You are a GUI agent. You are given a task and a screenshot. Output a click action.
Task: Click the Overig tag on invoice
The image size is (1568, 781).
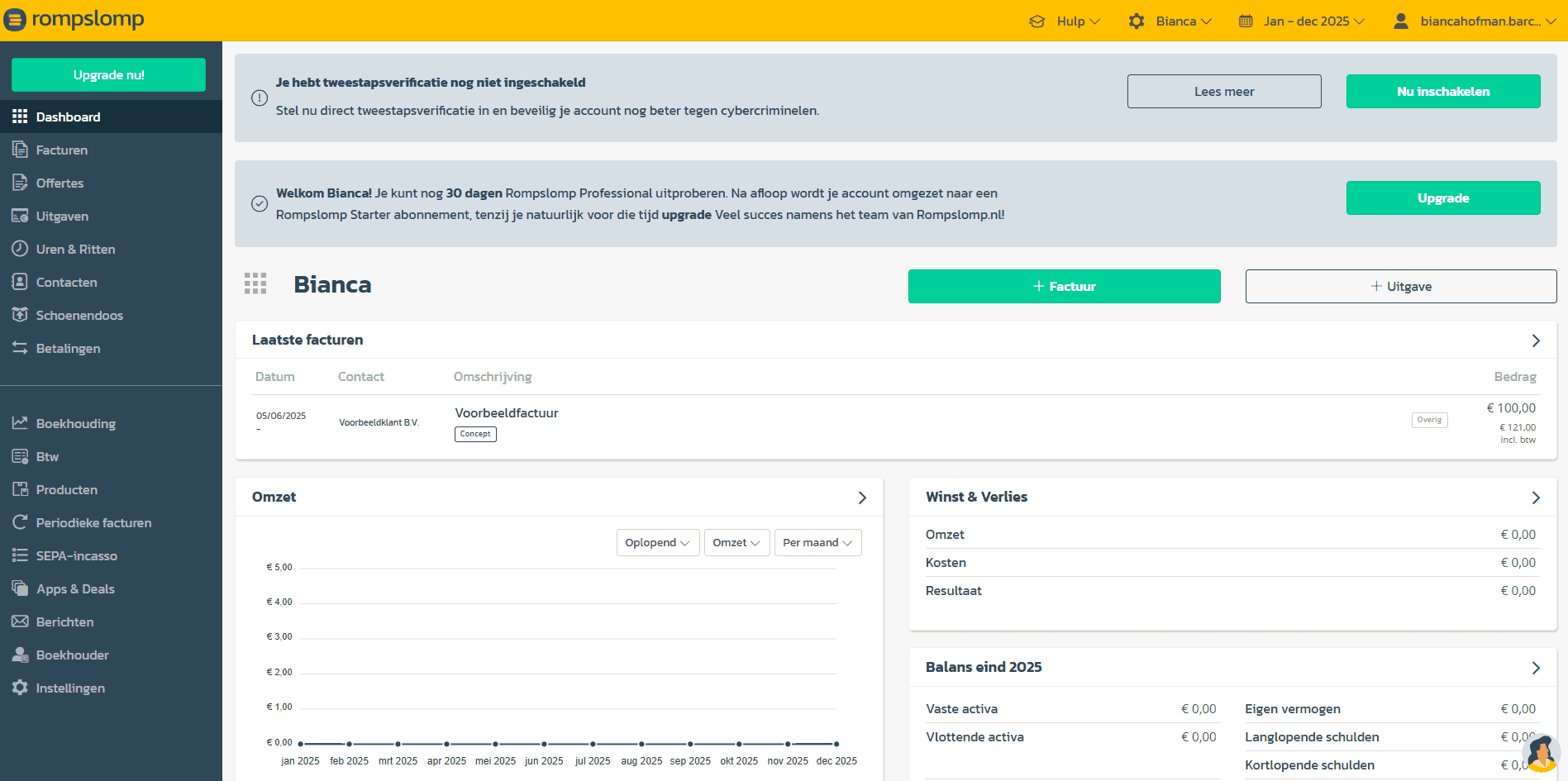tap(1429, 420)
